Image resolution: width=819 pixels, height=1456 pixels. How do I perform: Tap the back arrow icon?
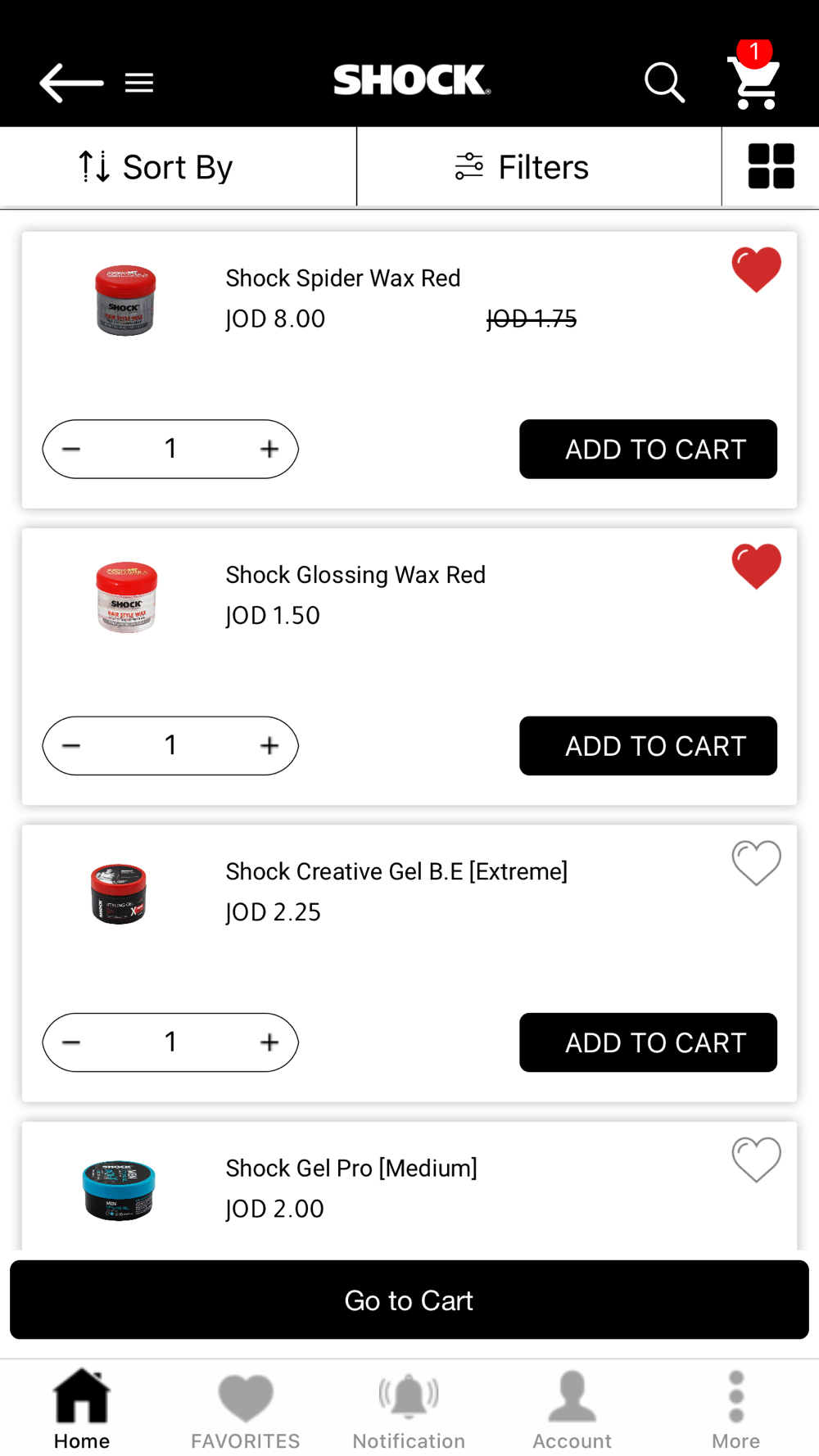coord(71,83)
